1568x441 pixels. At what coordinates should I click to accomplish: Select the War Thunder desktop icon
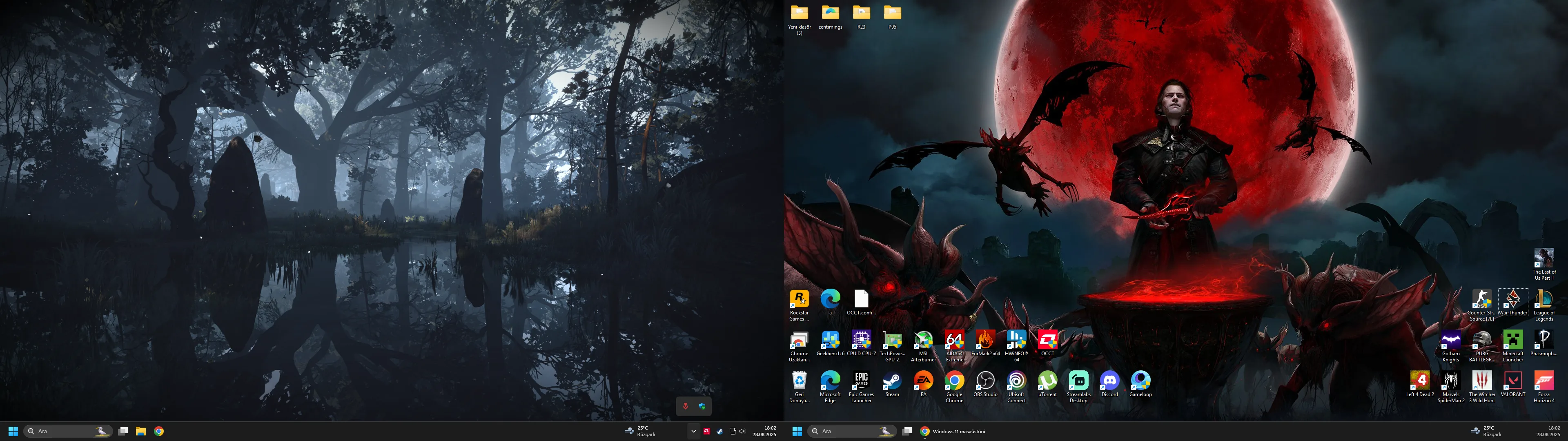point(1512,303)
